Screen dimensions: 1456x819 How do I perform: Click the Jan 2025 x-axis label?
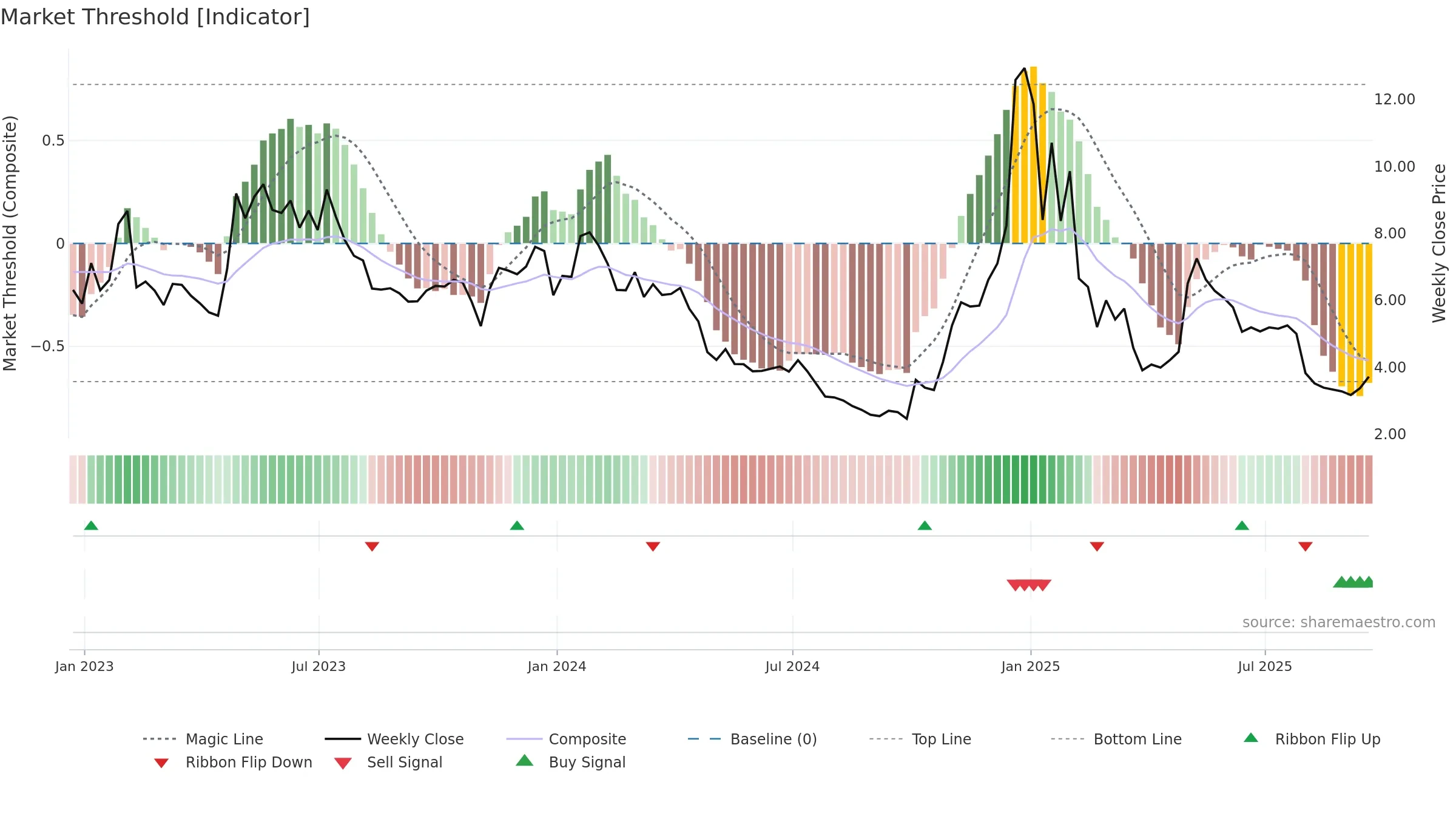1031,666
